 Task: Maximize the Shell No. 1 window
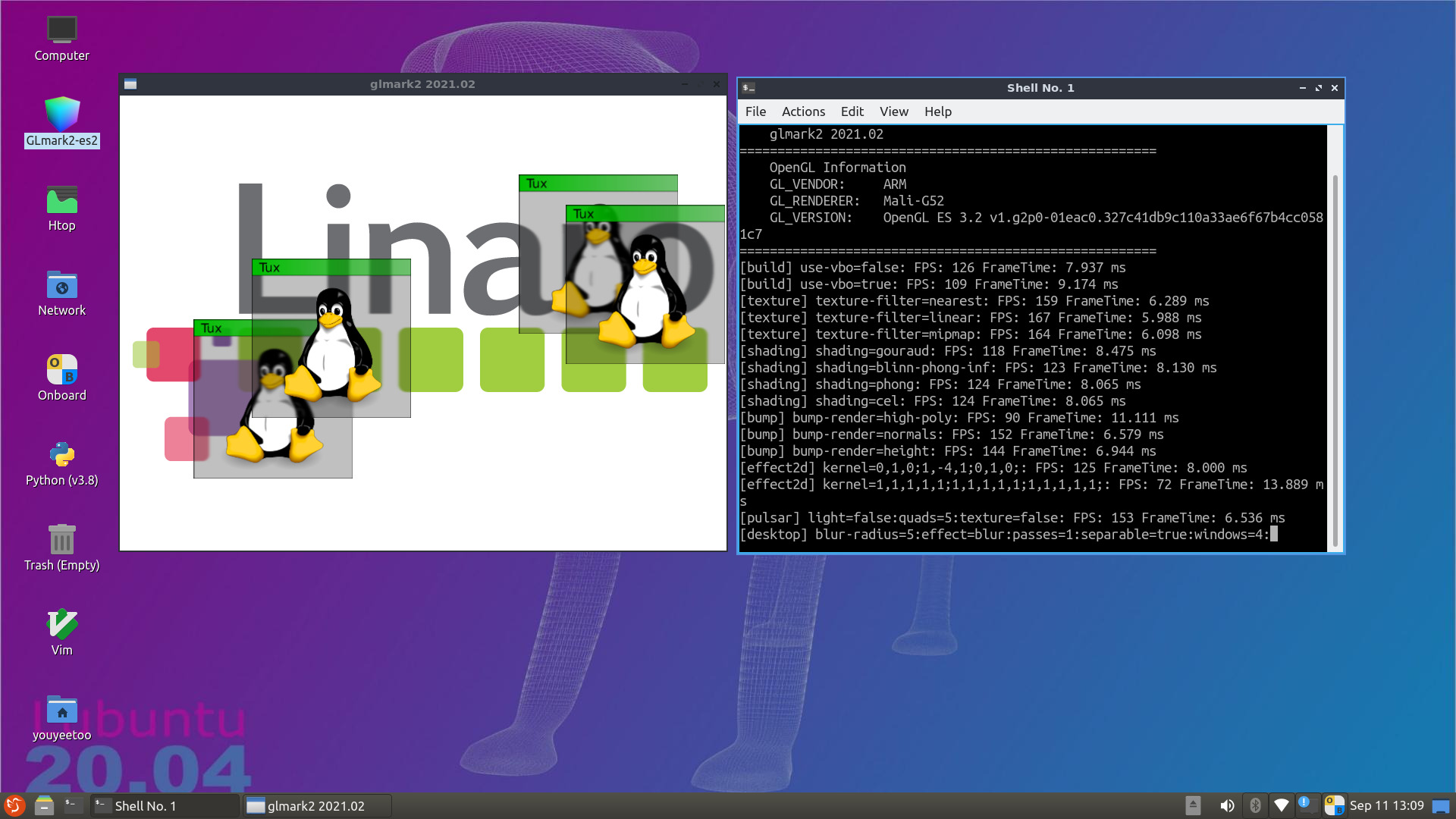1319,88
